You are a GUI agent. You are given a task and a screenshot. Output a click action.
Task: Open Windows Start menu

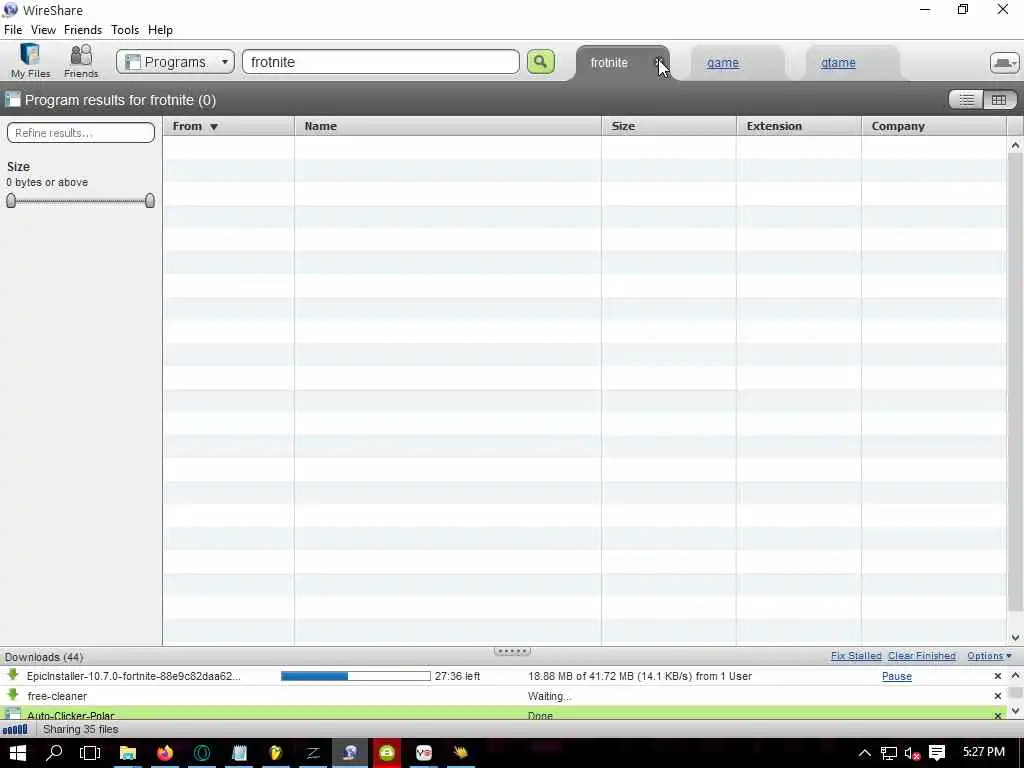tap(17, 753)
